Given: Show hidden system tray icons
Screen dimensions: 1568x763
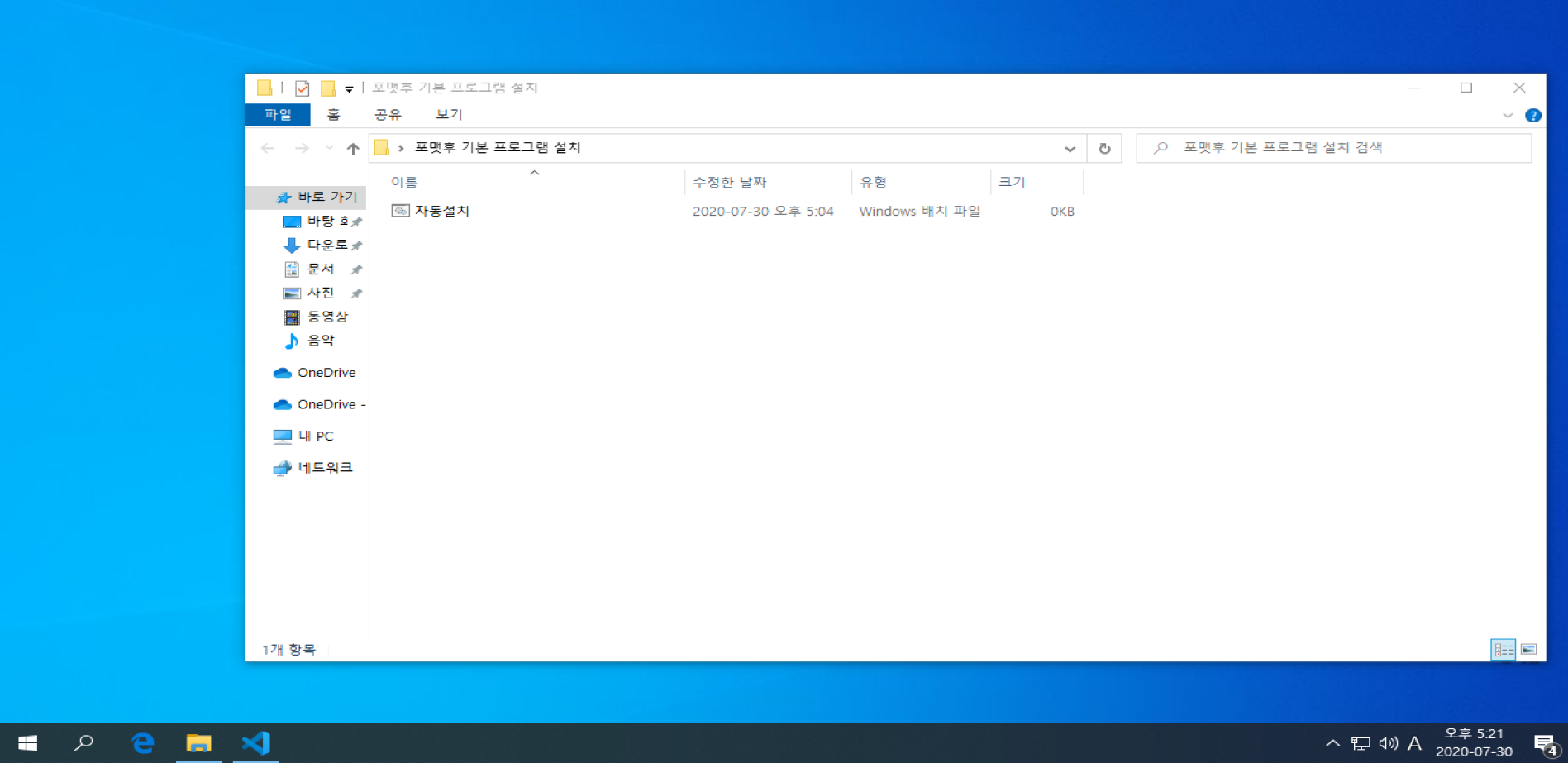Looking at the screenshot, I should [x=1332, y=743].
